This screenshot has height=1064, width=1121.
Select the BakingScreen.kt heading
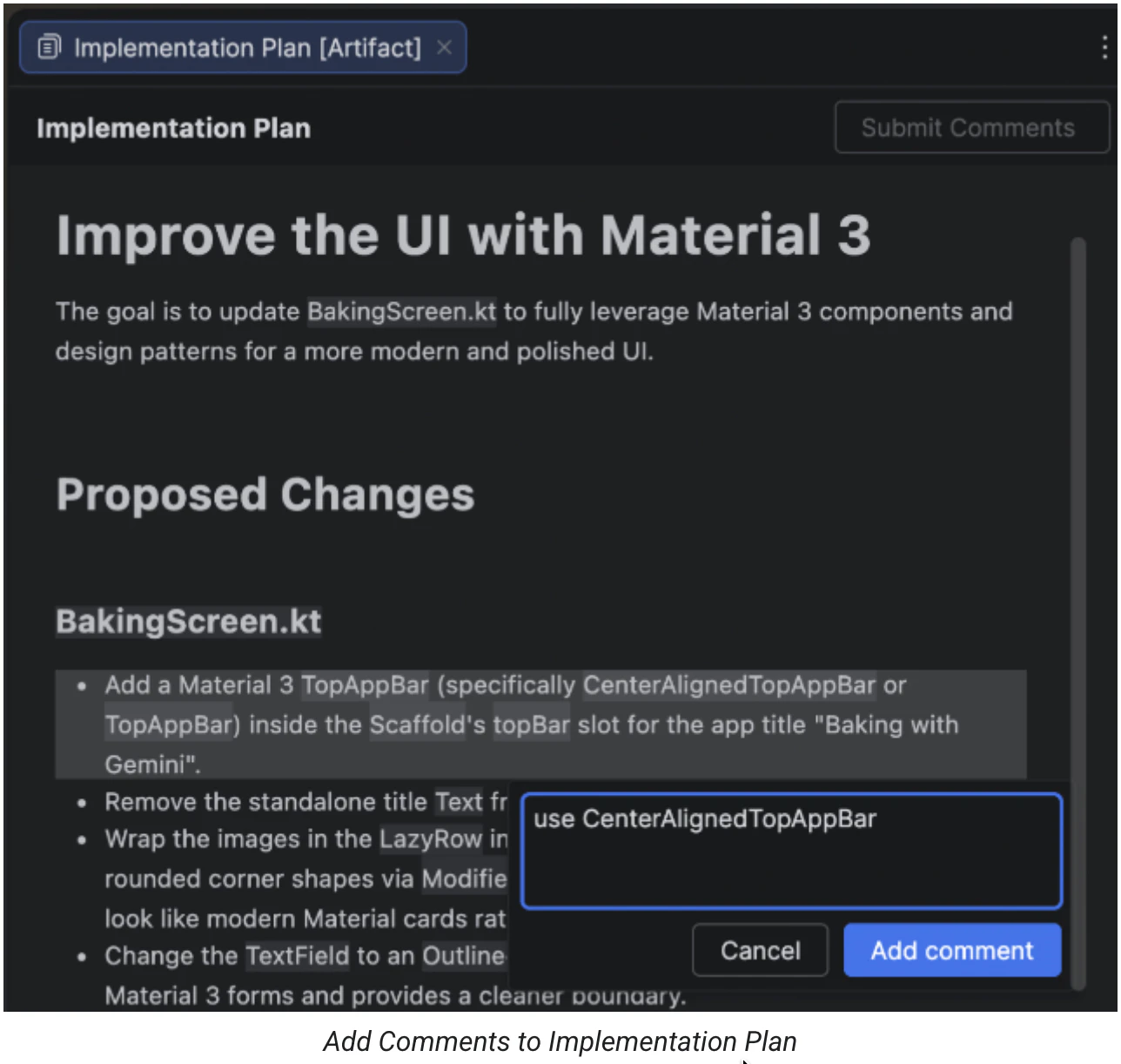coord(188,621)
